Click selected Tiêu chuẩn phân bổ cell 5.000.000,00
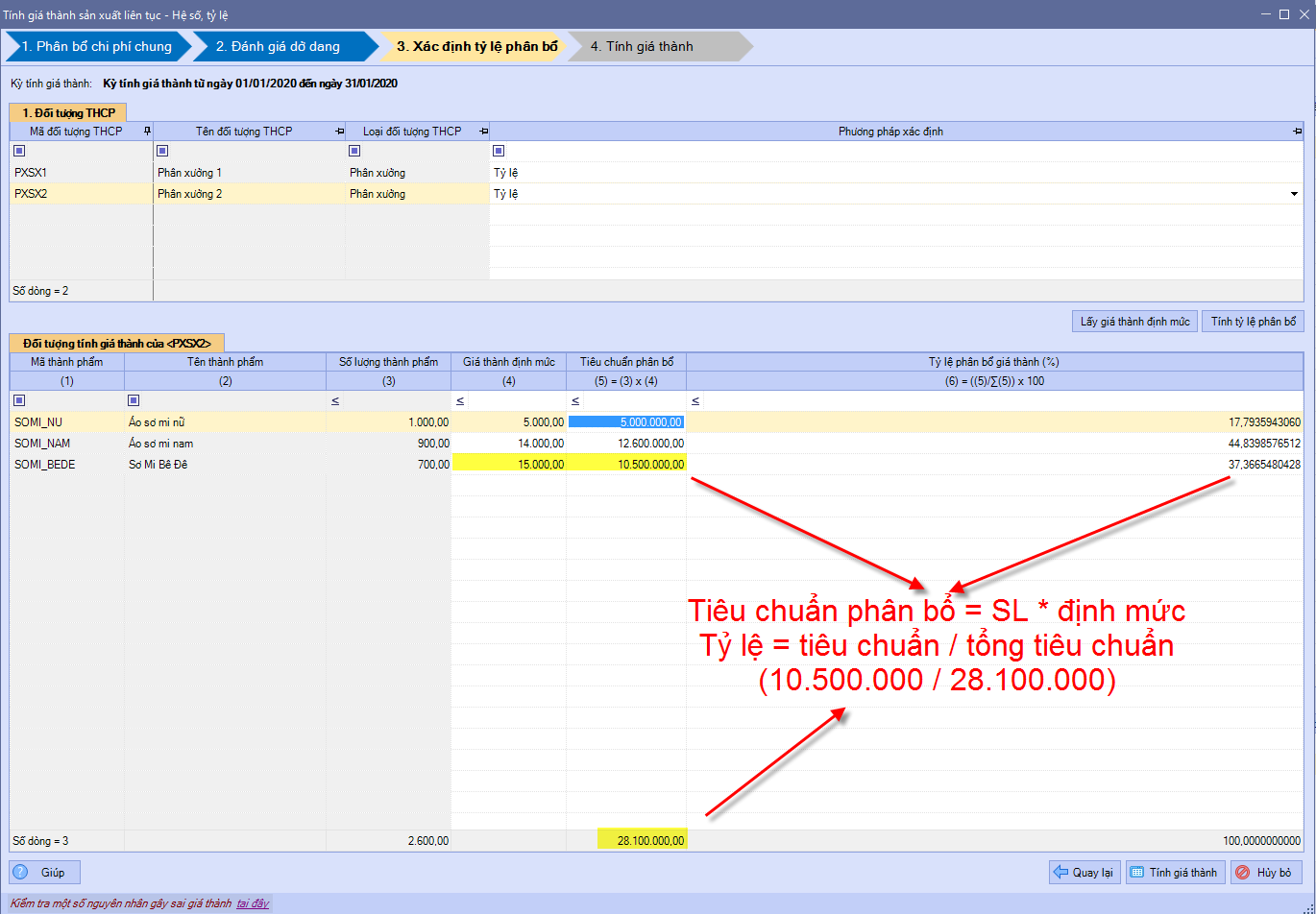 626,422
